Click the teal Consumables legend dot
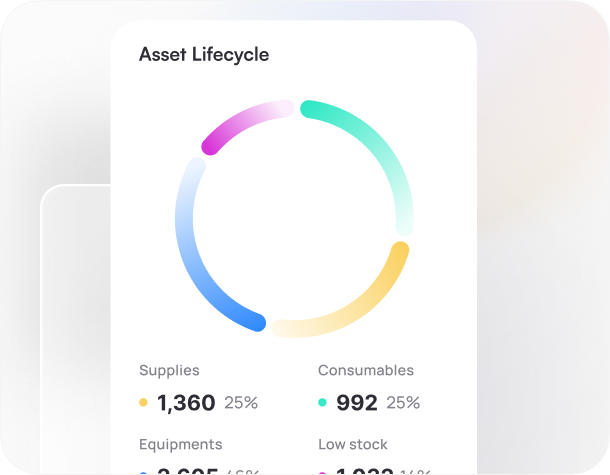 click(x=322, y=403)
